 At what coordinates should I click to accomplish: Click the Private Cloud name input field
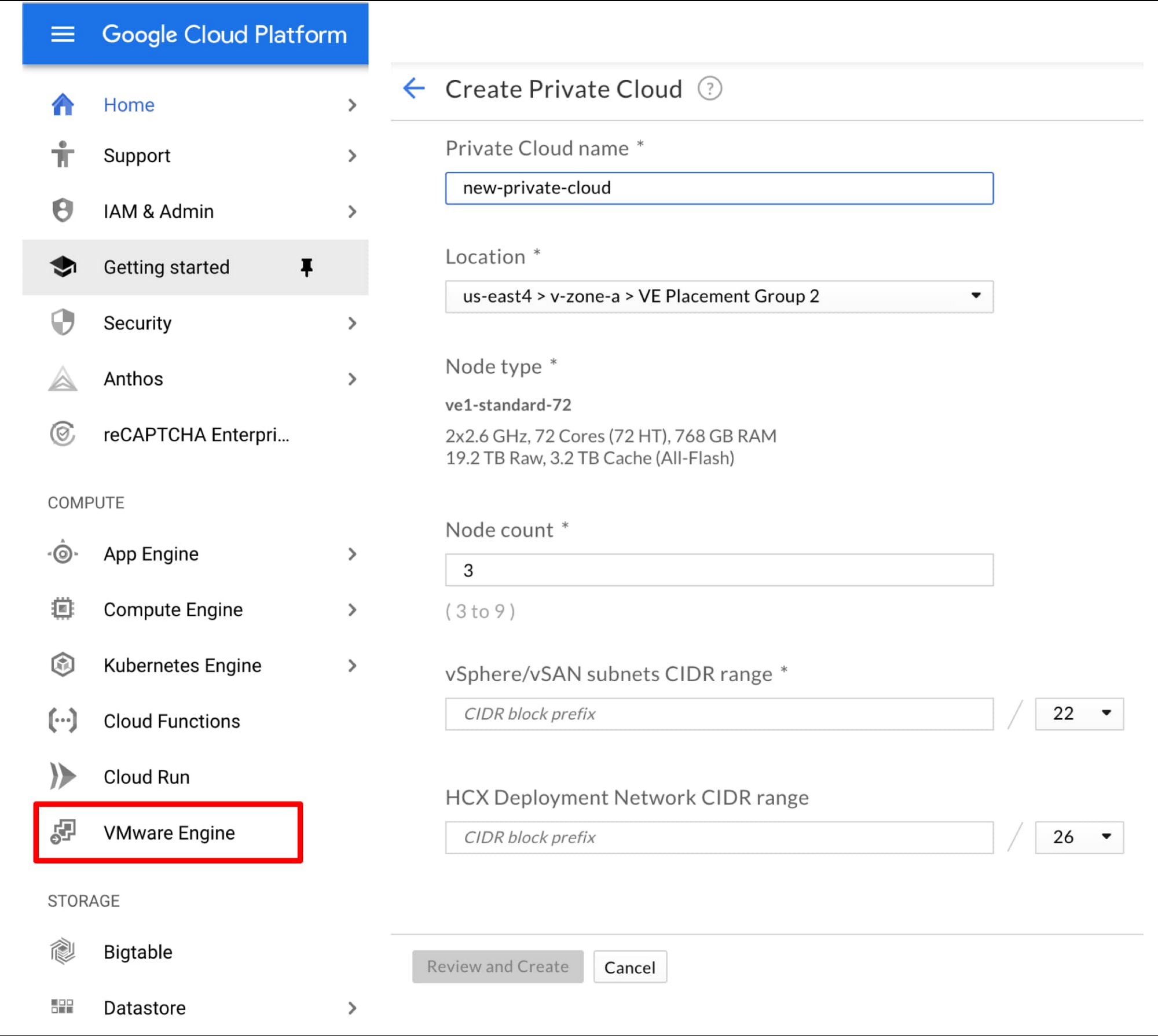point(720,188)
